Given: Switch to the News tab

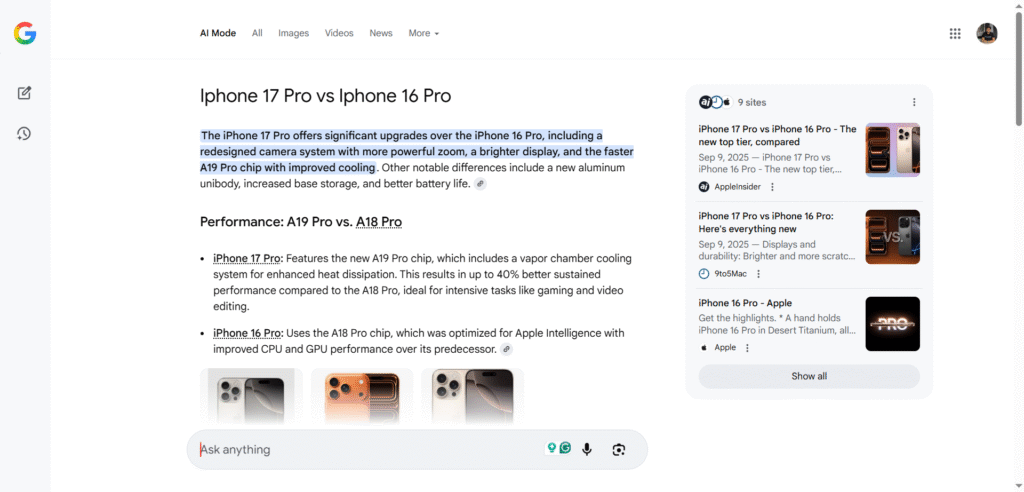Looking at the screenshot, I should pos(381,33).
